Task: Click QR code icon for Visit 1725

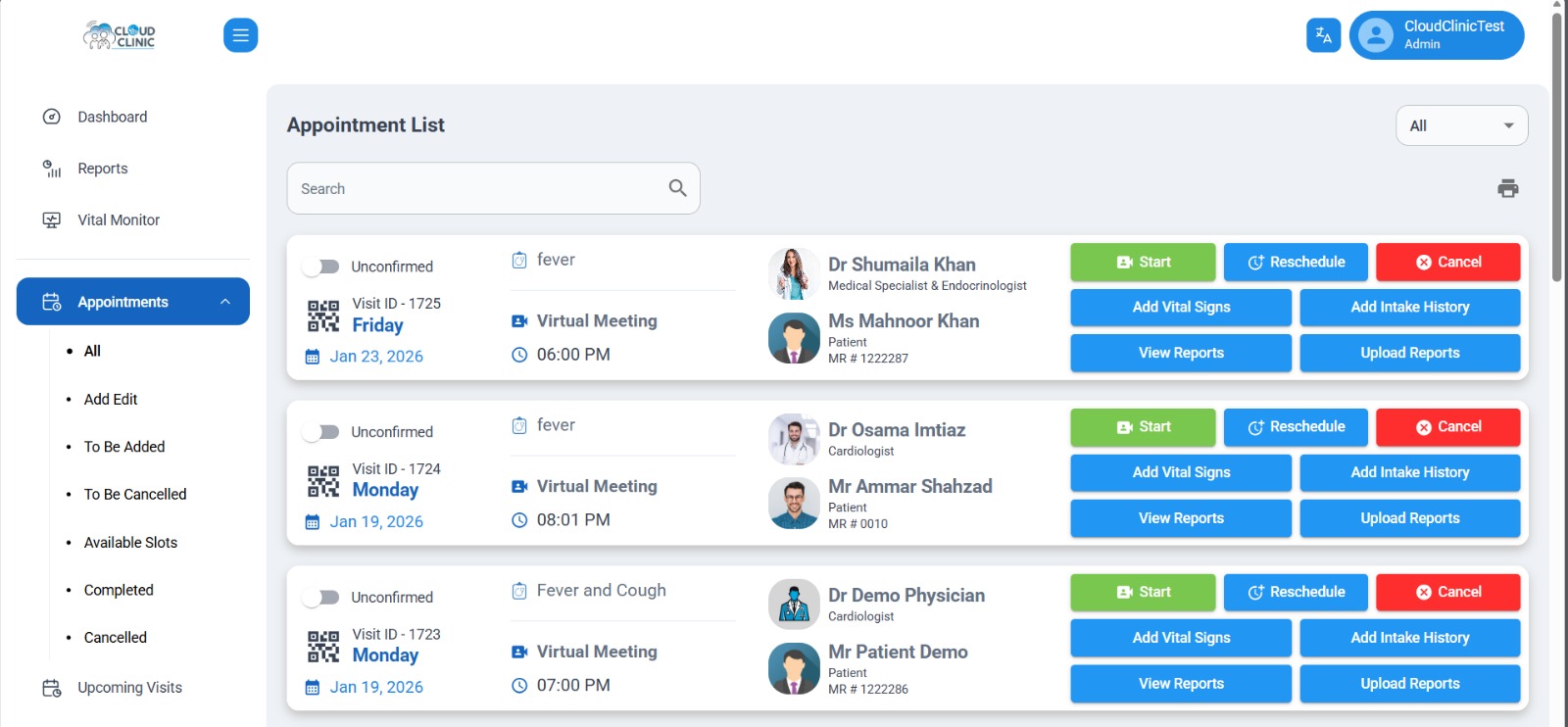Action: (x=323, y=316)
